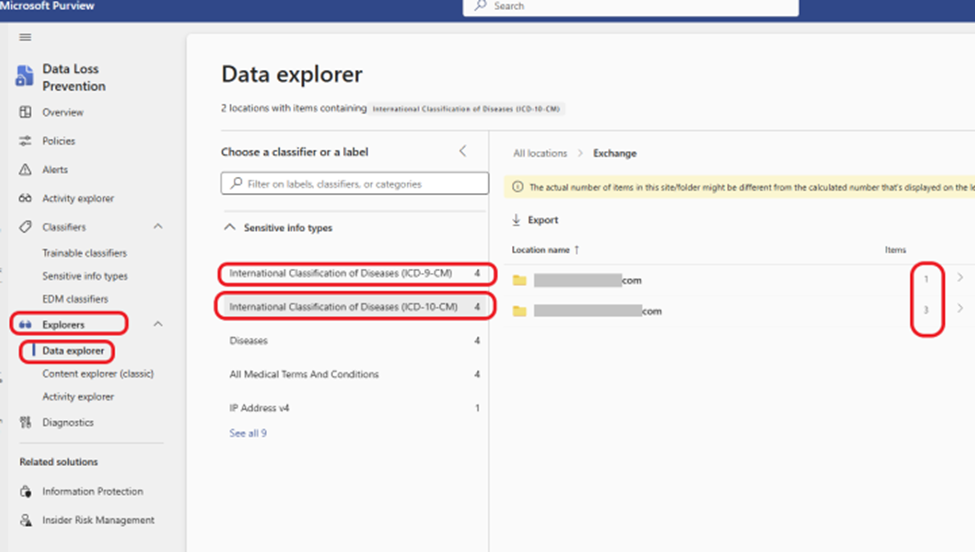
Task: Click the Insider Risk Management person icon
Action: click(25, 520)
